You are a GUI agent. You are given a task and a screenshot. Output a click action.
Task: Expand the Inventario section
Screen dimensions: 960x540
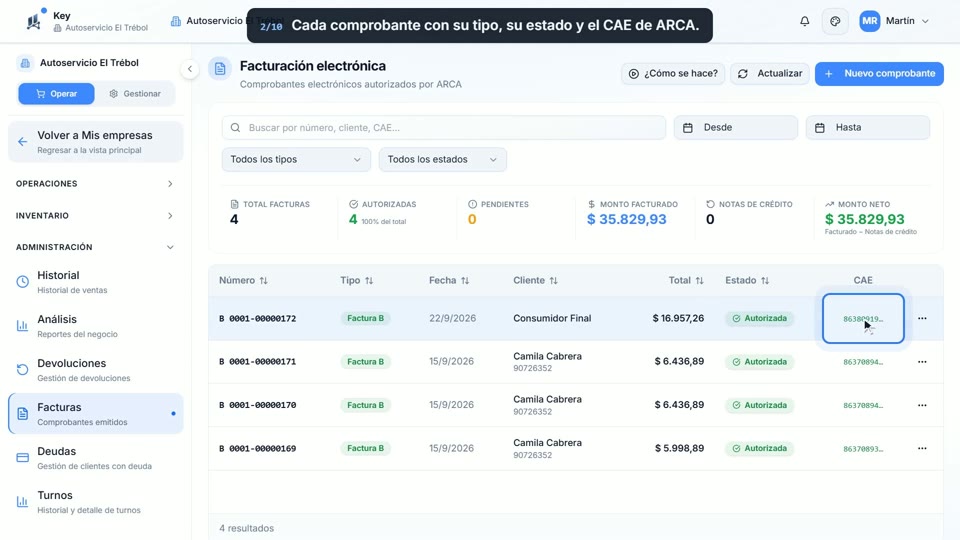95,216
